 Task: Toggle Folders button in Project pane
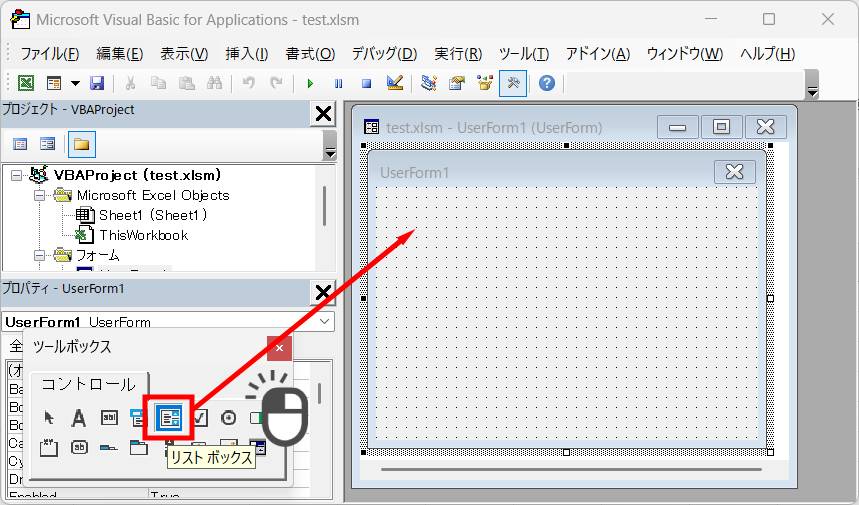(82, 144)
